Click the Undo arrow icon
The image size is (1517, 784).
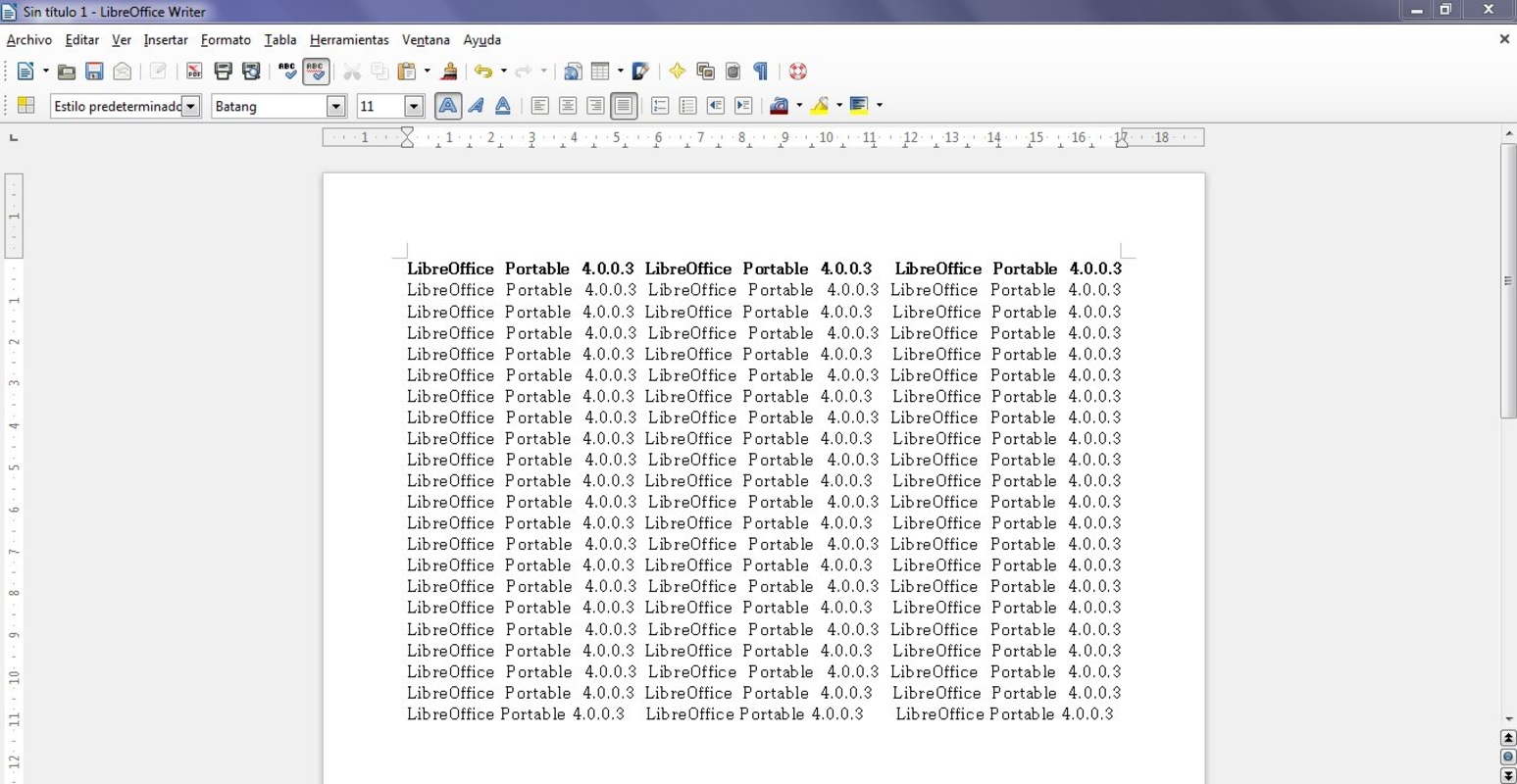click(x=482, y=72)
